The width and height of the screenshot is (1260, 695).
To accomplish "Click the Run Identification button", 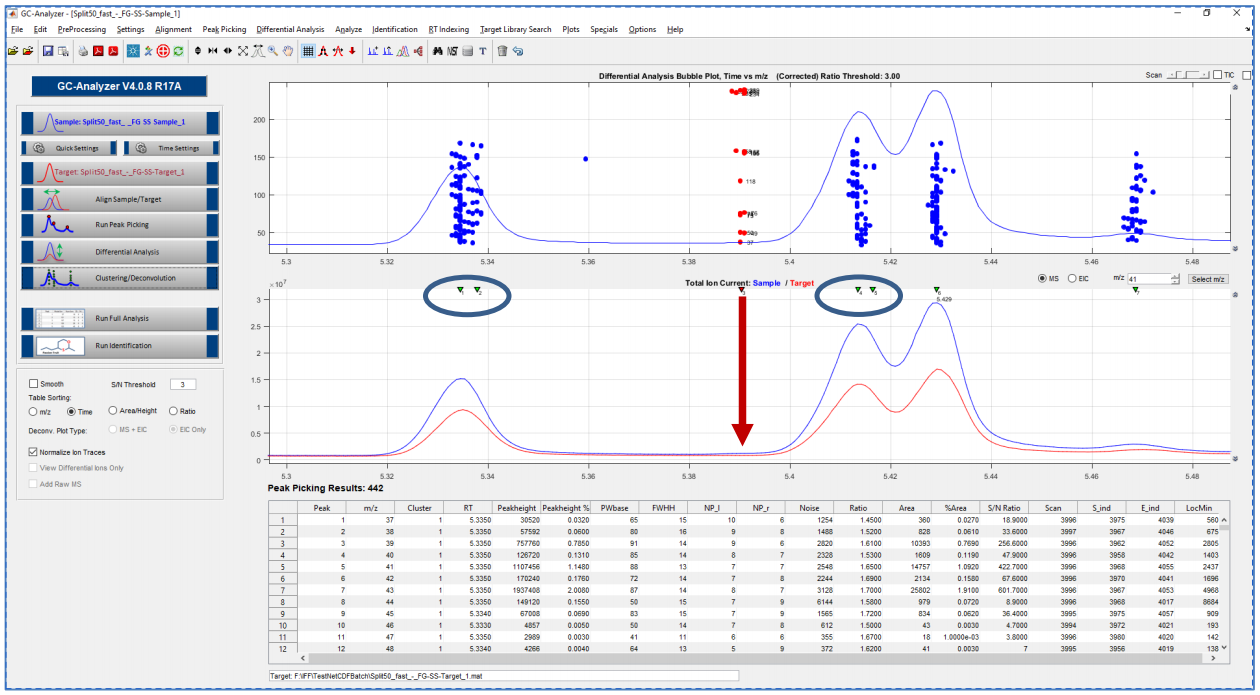I will tap(120, 346).
